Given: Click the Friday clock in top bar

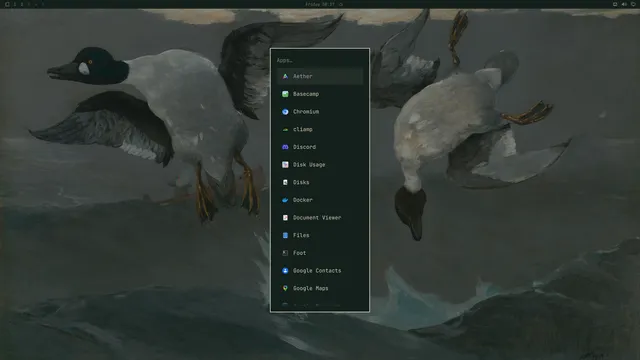Looking at the screenshot, I should click(320, 4).
